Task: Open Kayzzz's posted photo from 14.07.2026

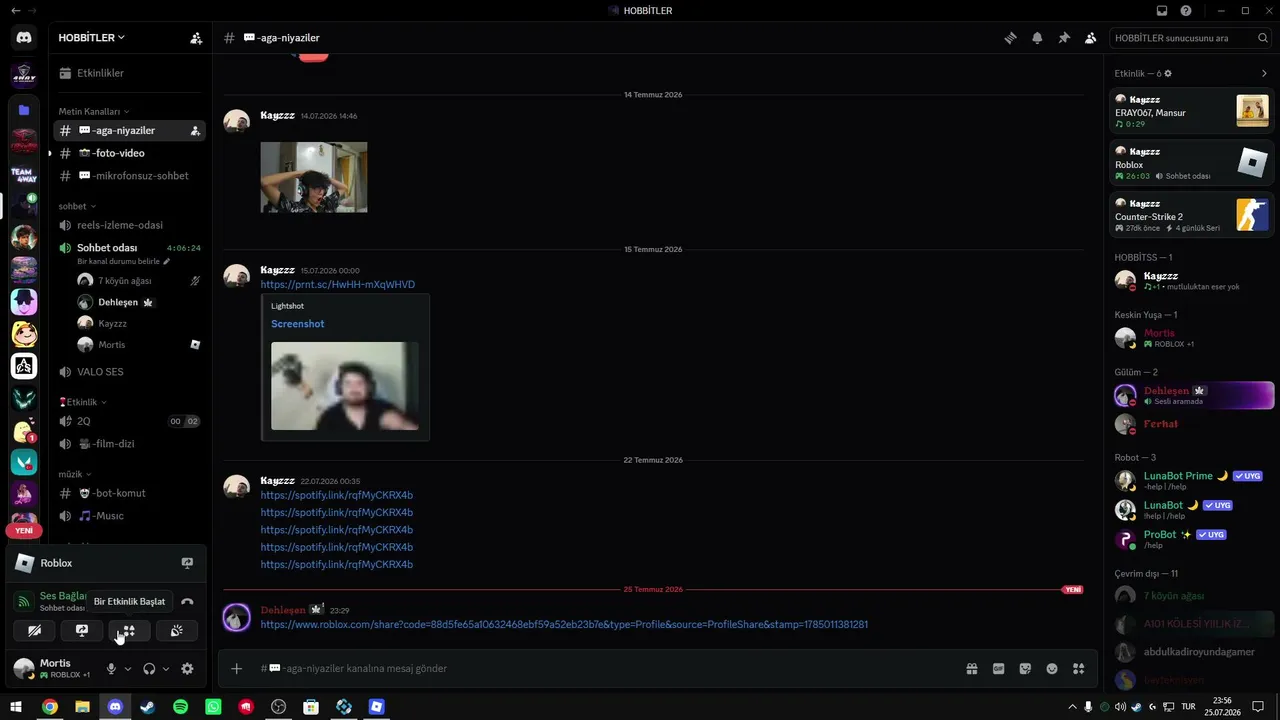Action: [314, 177]
